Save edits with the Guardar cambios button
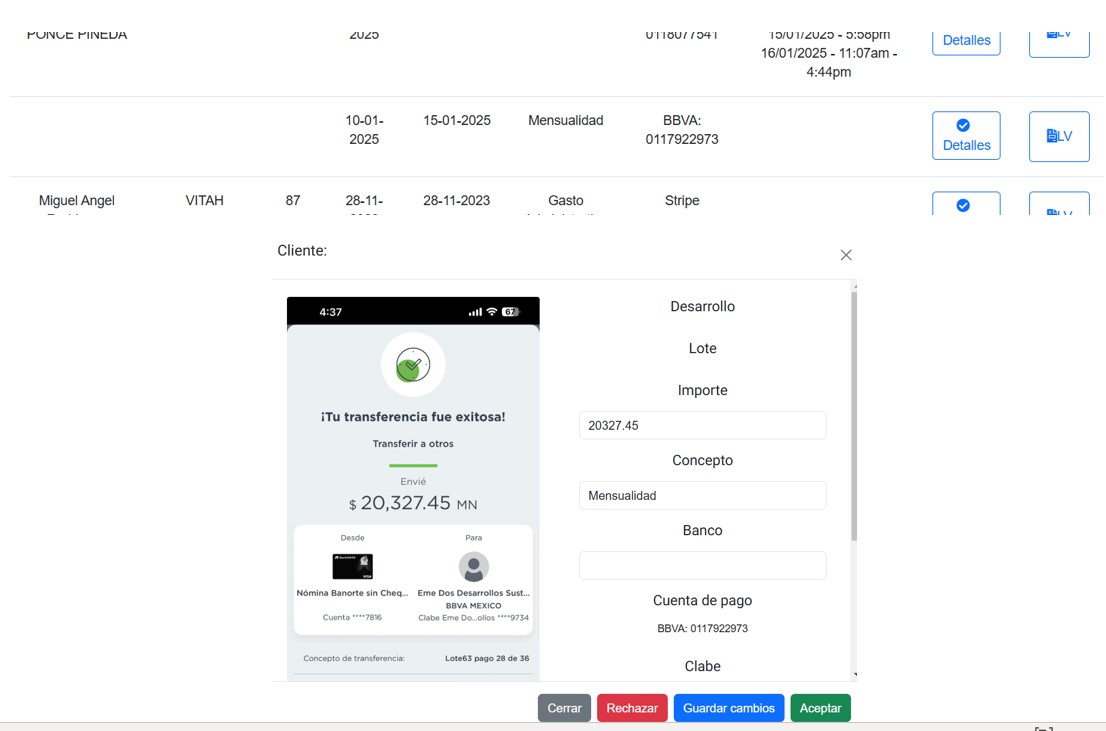This screenshot has width=1106, height=731. point(728,708)
